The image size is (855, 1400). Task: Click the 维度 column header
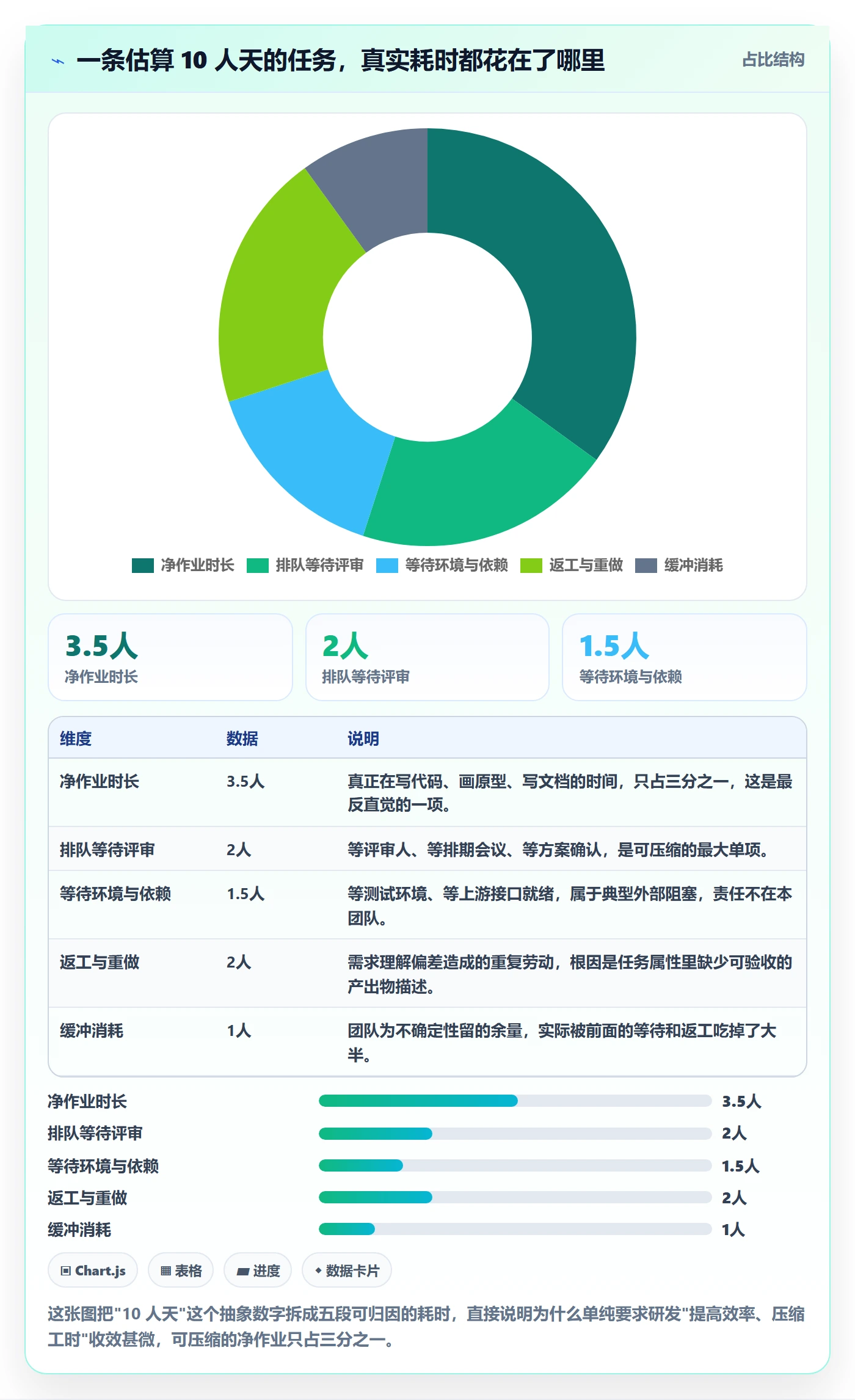[76, 738]
